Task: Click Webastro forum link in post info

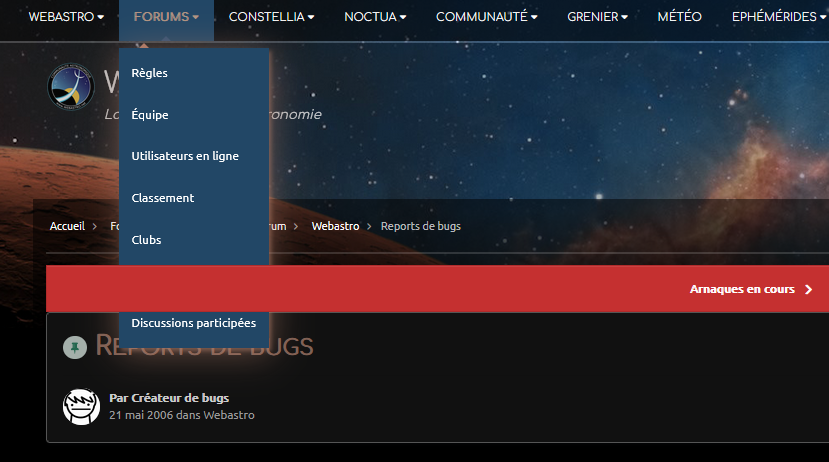Action: pyautogui.click(x=229, y=415)
